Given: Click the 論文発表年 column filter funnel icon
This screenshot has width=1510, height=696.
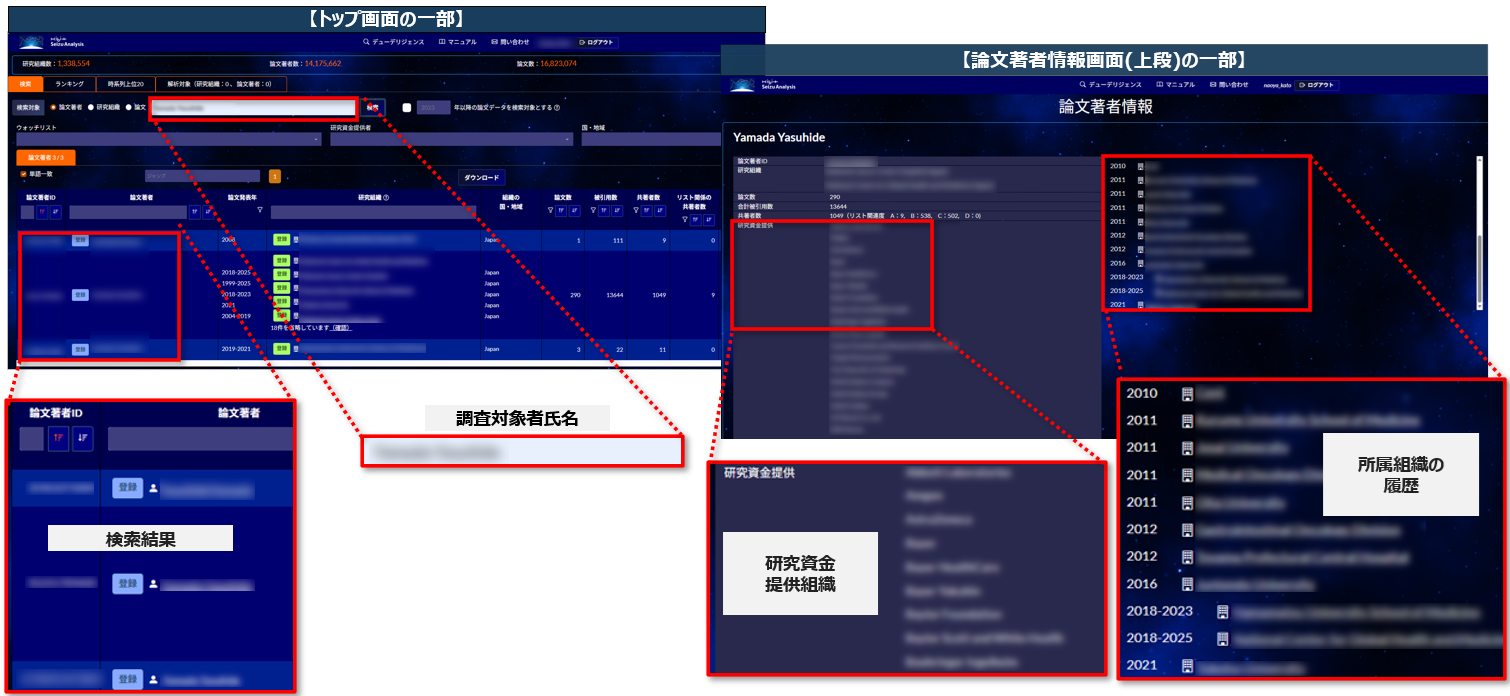Looking at the screenshot, I should [260, 211].
